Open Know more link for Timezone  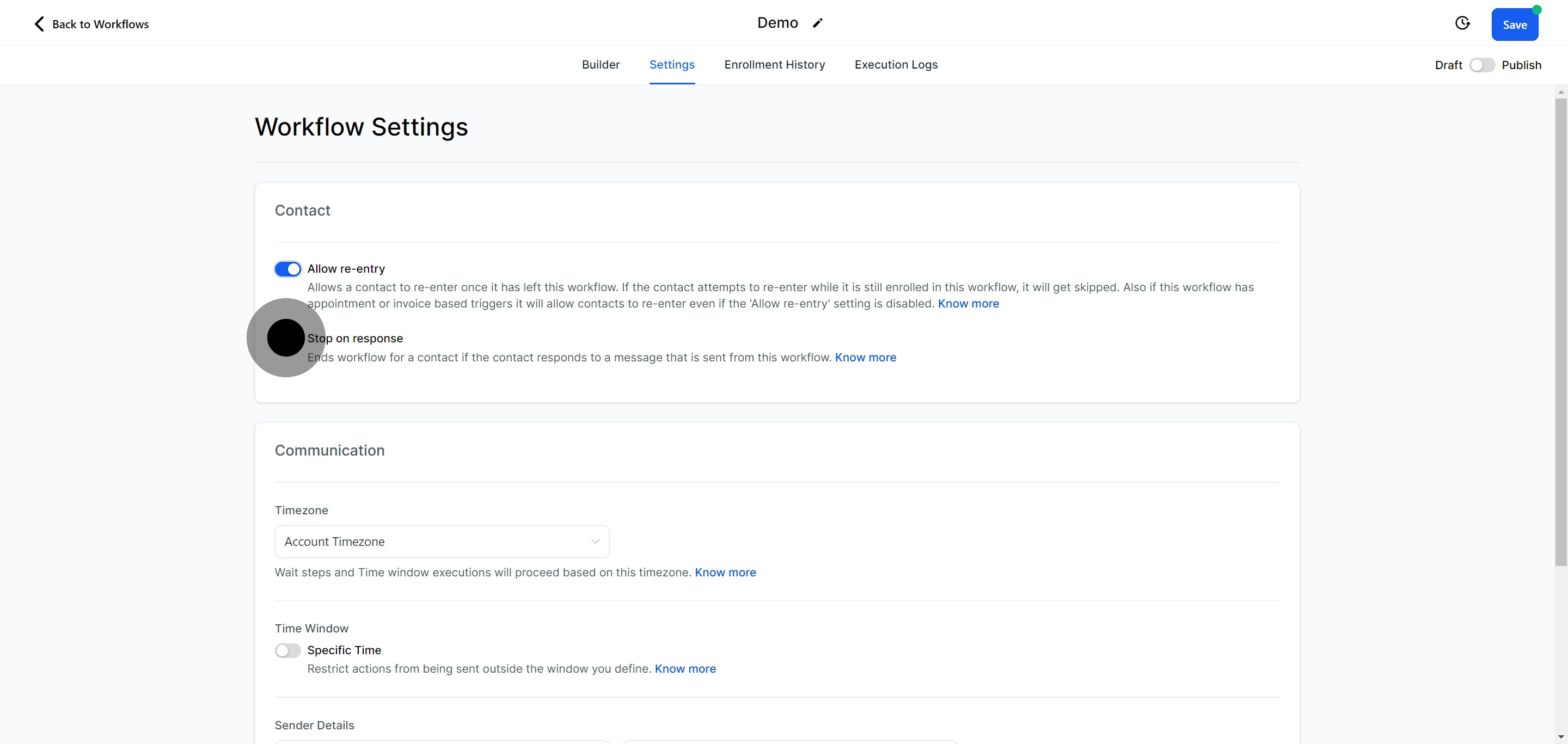[725, 573]
